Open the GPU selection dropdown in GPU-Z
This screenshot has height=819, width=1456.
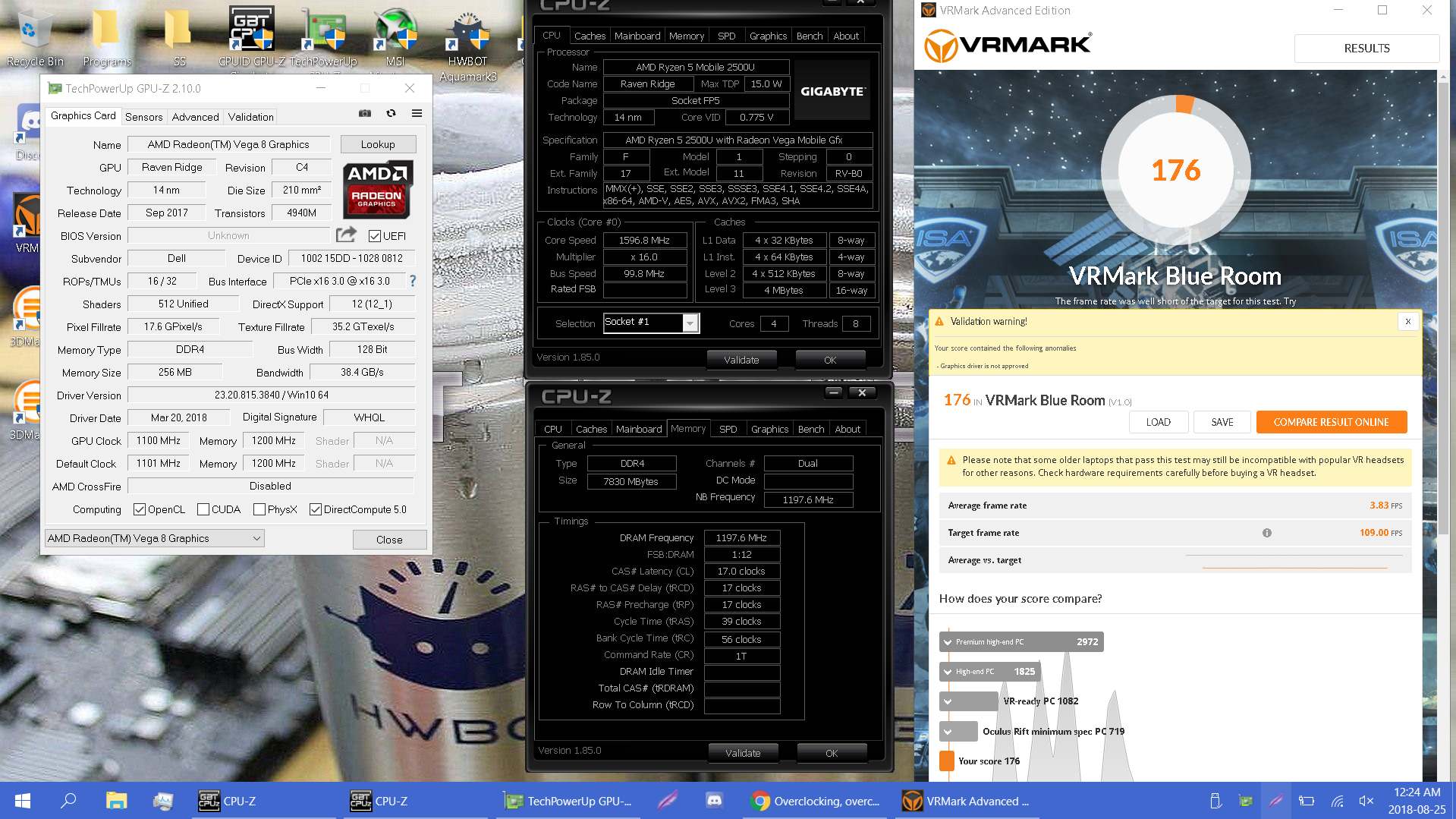pyautogui.click(x=155, y=538)
